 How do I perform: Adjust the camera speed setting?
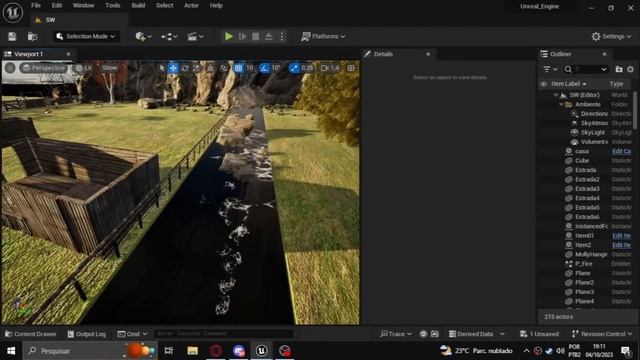tap(330, 68)
